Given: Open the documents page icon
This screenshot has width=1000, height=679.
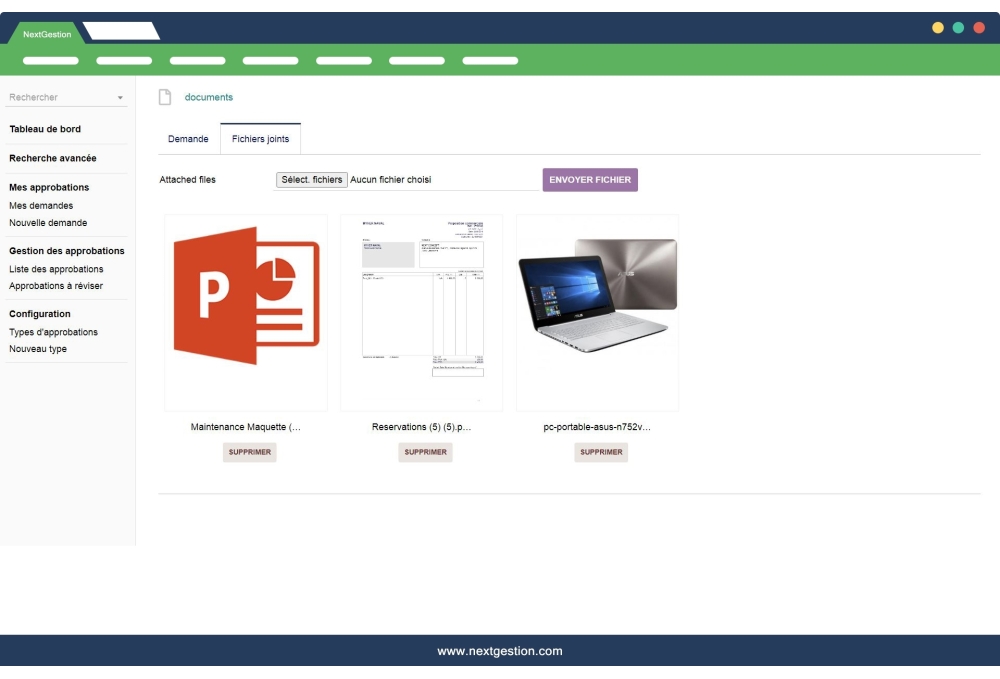Looking at the screenshot, I should (163, 96).
